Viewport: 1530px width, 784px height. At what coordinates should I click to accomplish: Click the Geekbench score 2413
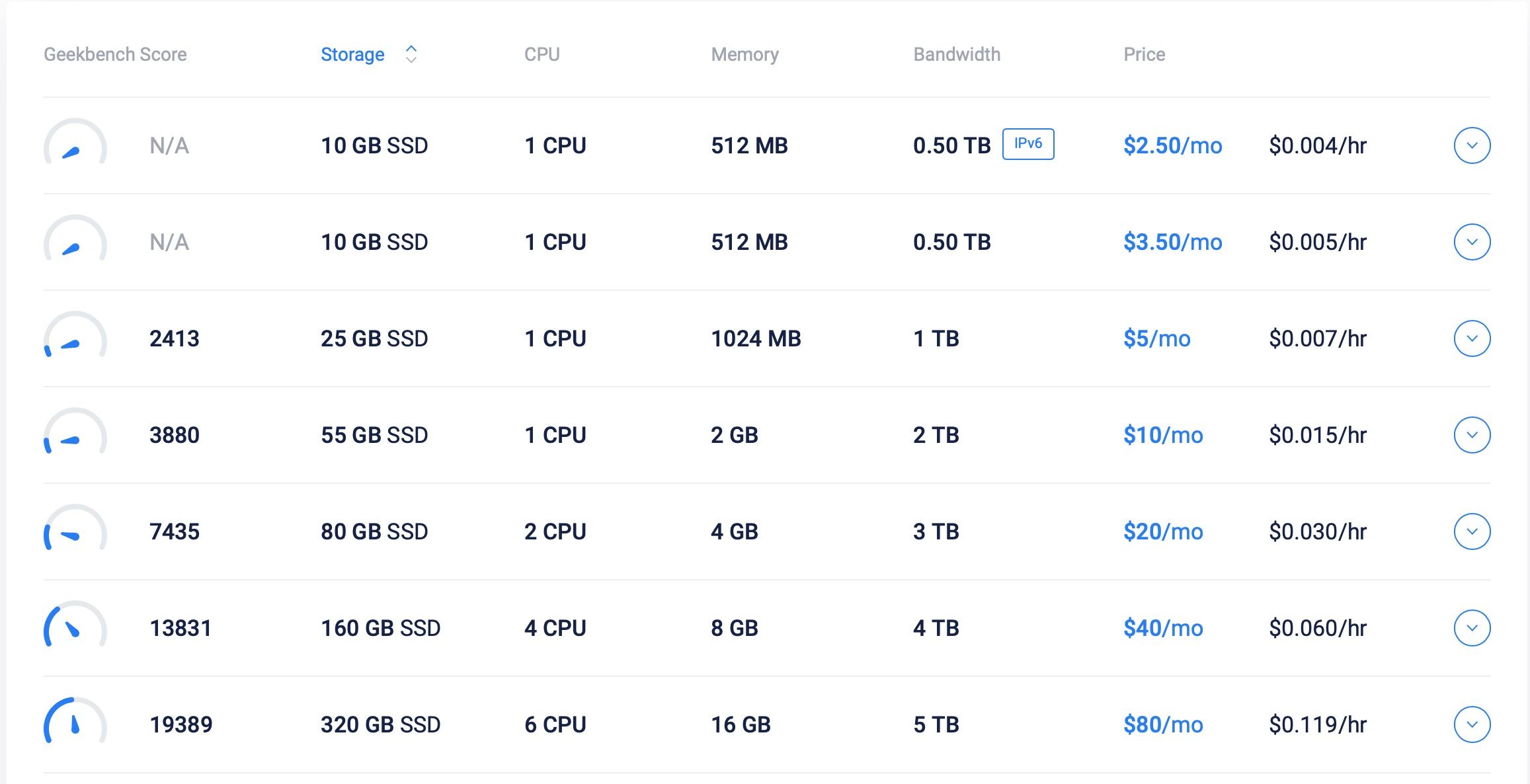click(175, 338)
